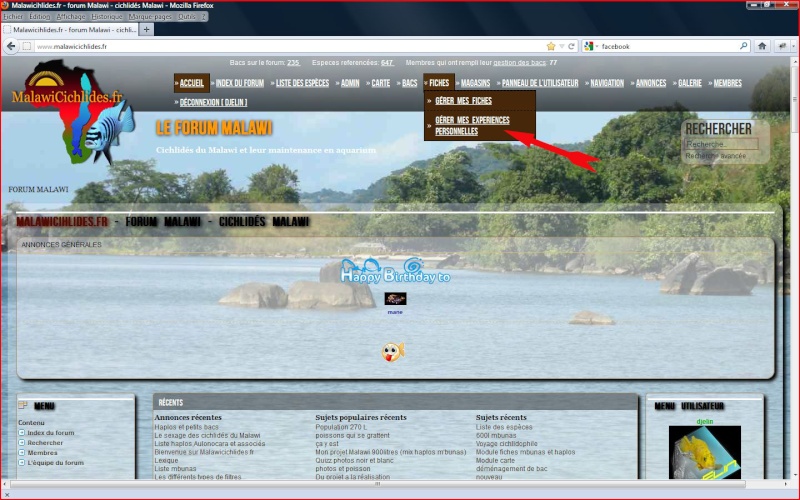Image resolution: width=800 pixels, height=500 pixels.
Task: Click the page identity icon in address bar
Action: [27, 46]
